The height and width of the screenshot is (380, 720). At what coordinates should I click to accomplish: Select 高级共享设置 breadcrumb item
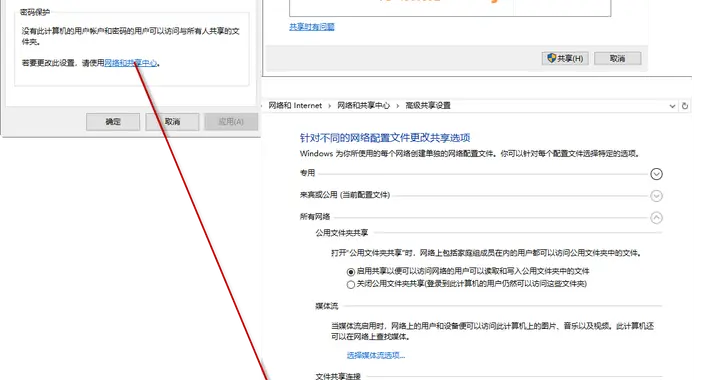tap(428, 106)
